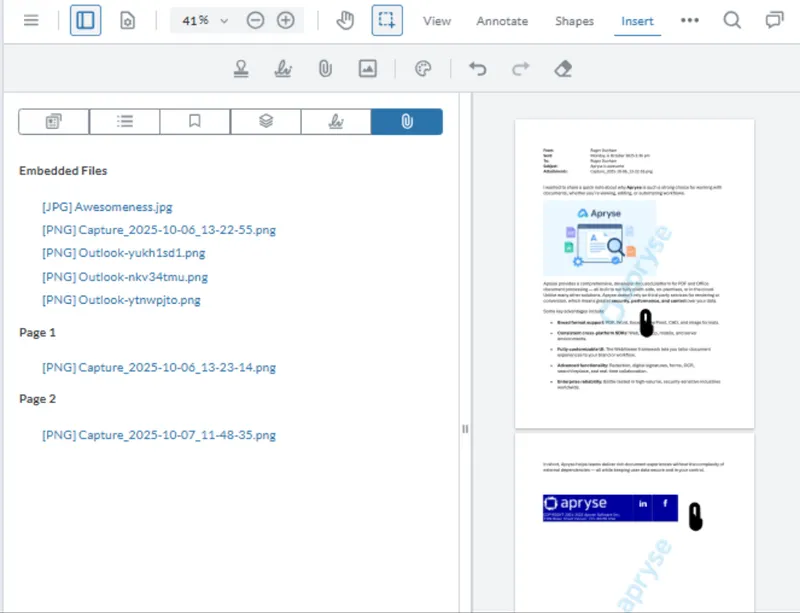Open Capture_2025-10-06_13-23-14.png under Page 1
800x613 pixels.
pyautogui.click(x=159, y=367)
